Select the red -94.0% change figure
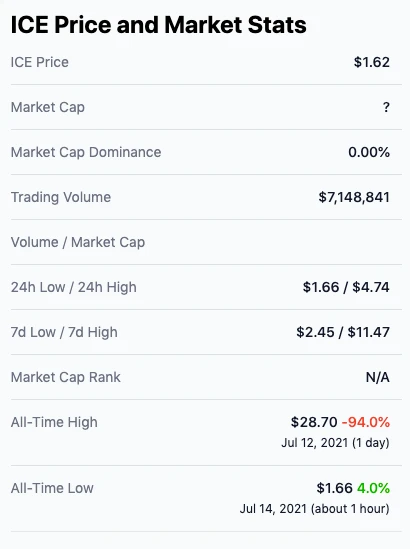Viewport: 410px width, 549px height. [366, 422]
